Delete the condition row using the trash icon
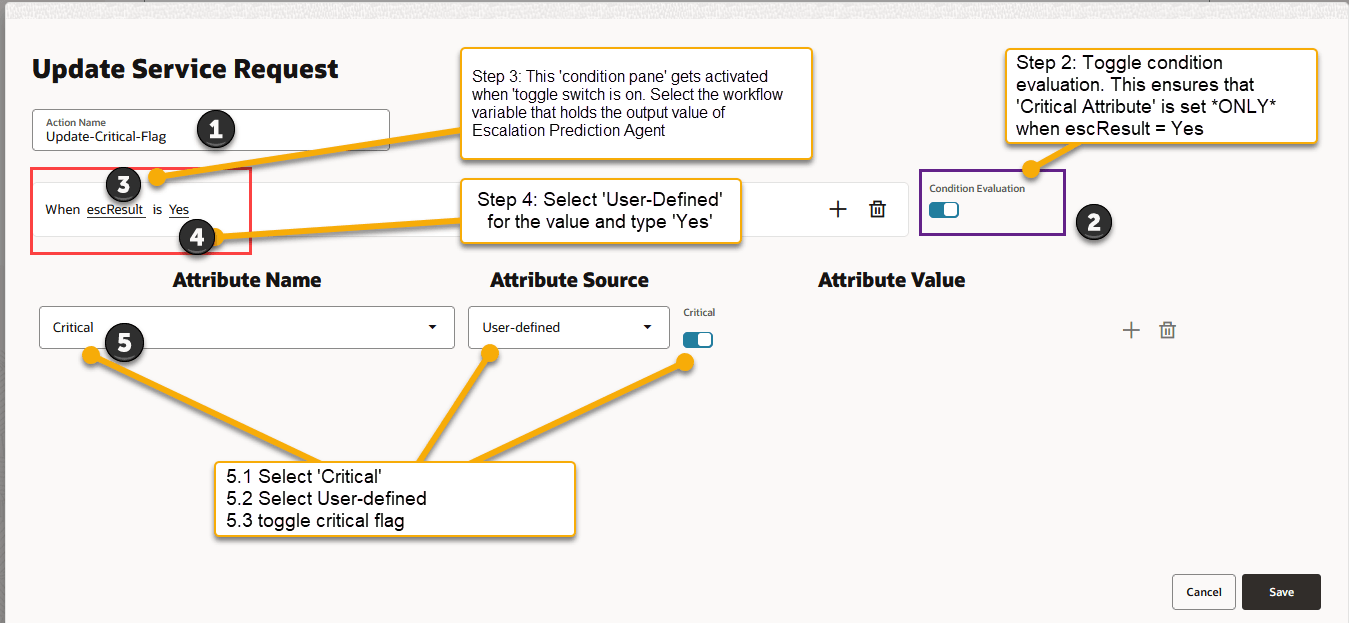Viewport: 1349px width, 623px height. 877,209
